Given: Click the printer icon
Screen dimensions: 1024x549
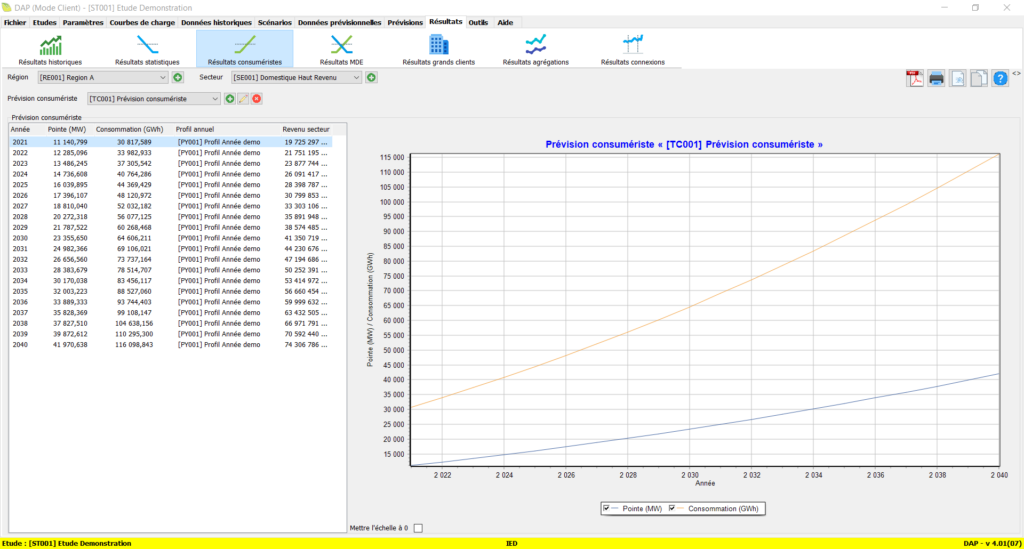Looking at the screenshot, I should tap(936, 79).
